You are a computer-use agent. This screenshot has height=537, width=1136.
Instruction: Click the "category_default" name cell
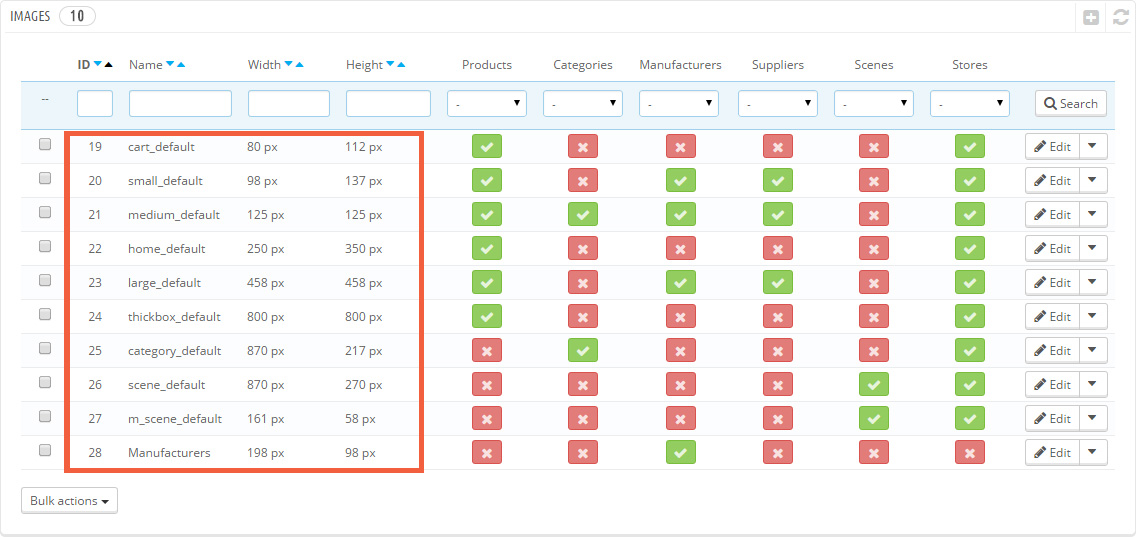tap(175, 351)
